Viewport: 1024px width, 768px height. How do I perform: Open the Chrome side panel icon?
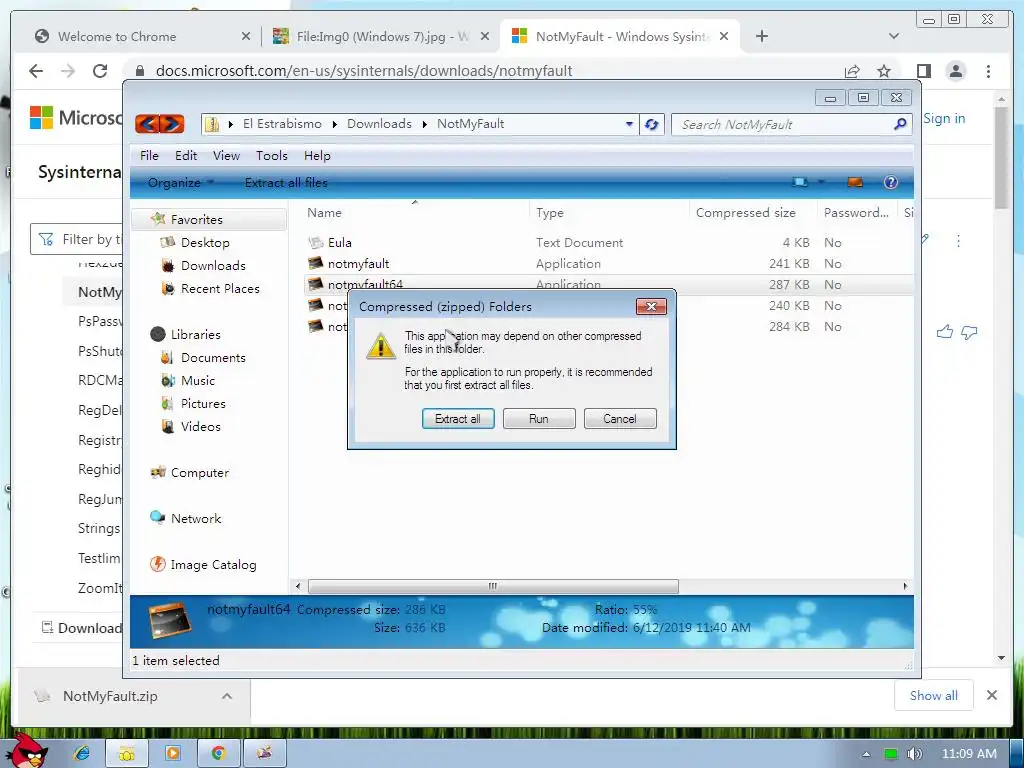pyautogui.click(x=923, y=71)
